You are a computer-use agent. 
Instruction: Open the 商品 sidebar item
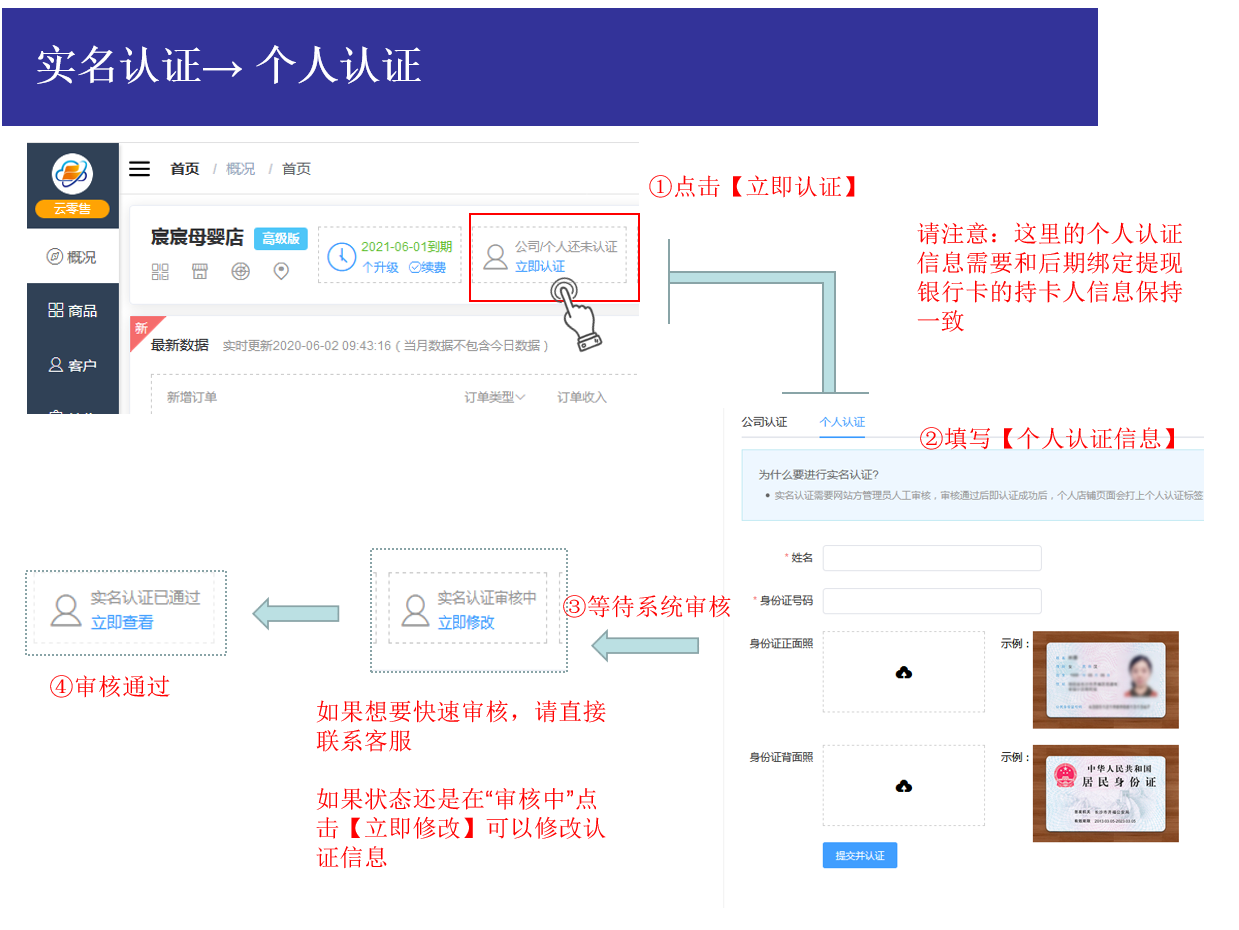click(x=72, y=311)
